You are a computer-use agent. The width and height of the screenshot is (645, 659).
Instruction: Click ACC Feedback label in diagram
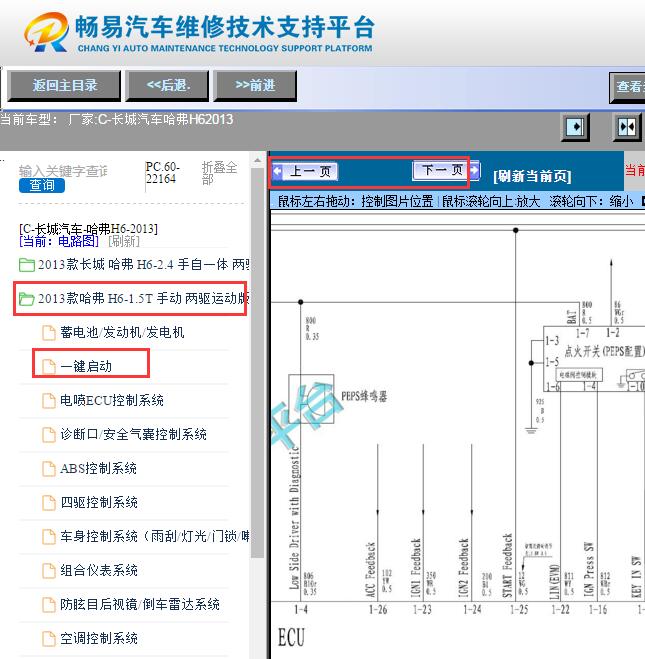[x=370, y=569]
